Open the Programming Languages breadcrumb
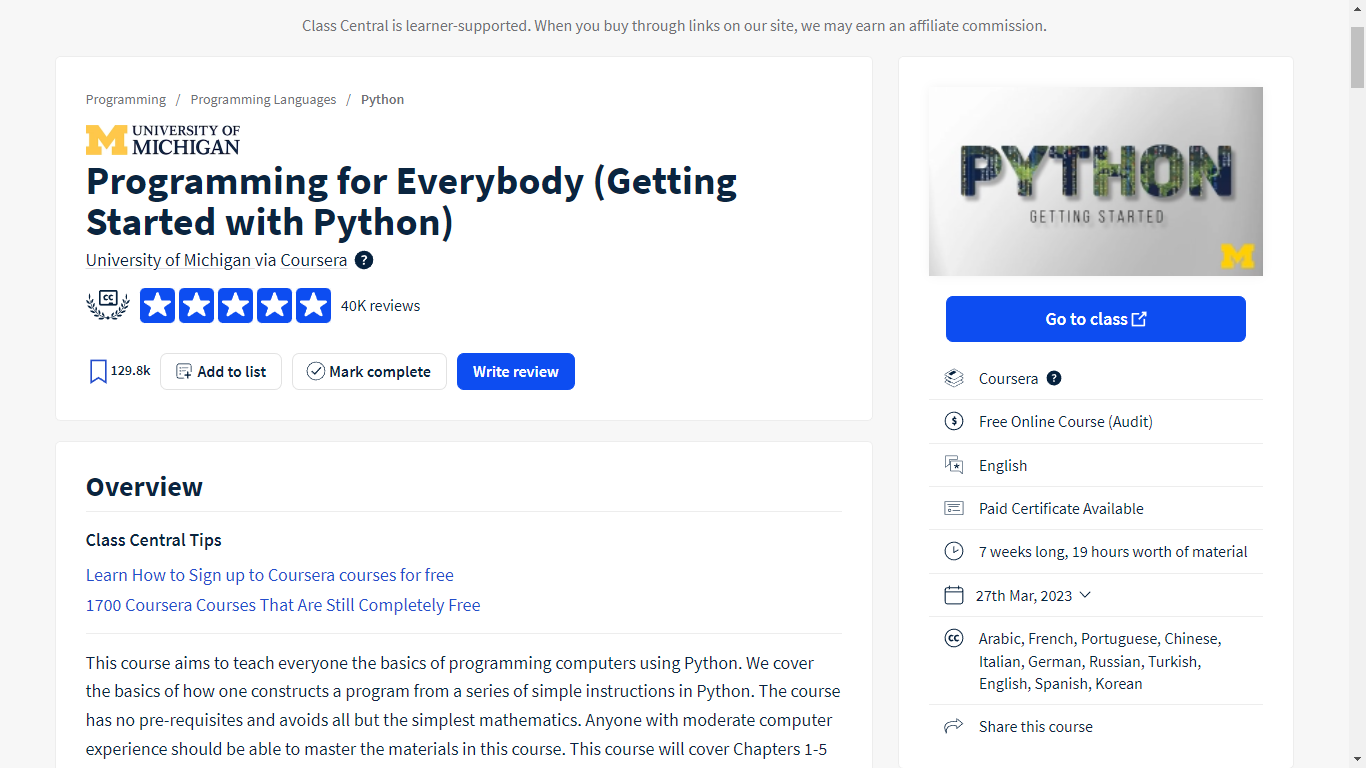The image size is (1366, 768). coord(263,100)
